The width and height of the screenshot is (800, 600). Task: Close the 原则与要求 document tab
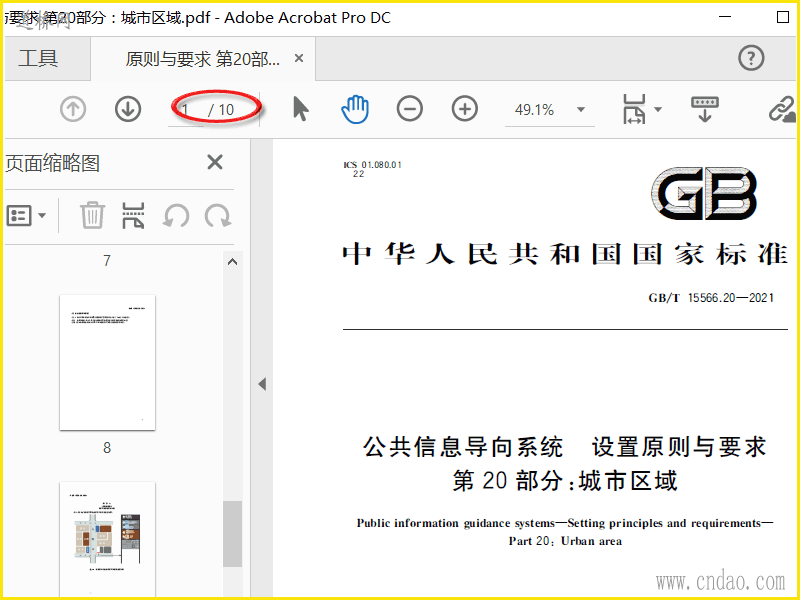299,59
